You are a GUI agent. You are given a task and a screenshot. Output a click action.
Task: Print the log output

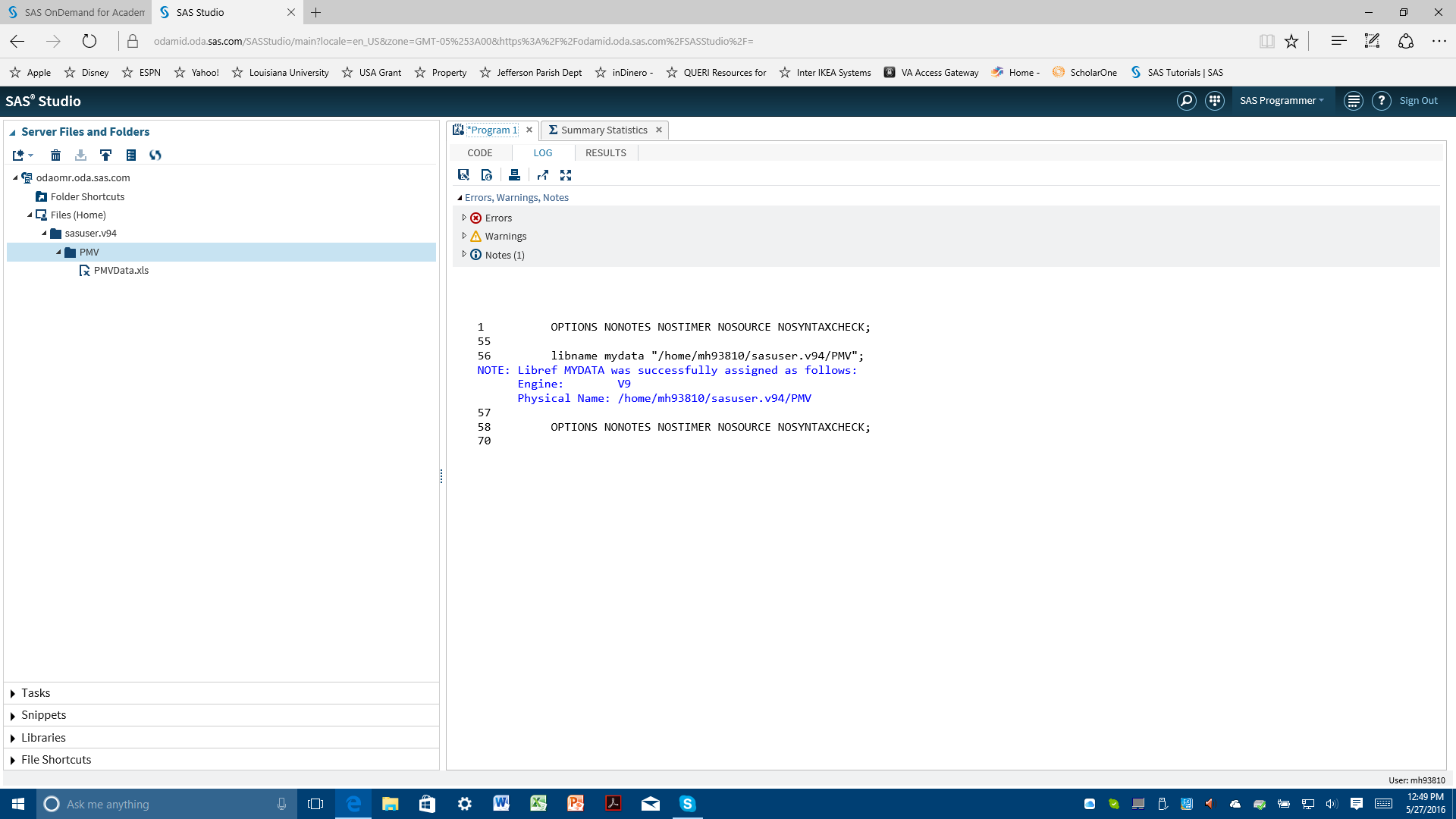click(x=515, y=175)
